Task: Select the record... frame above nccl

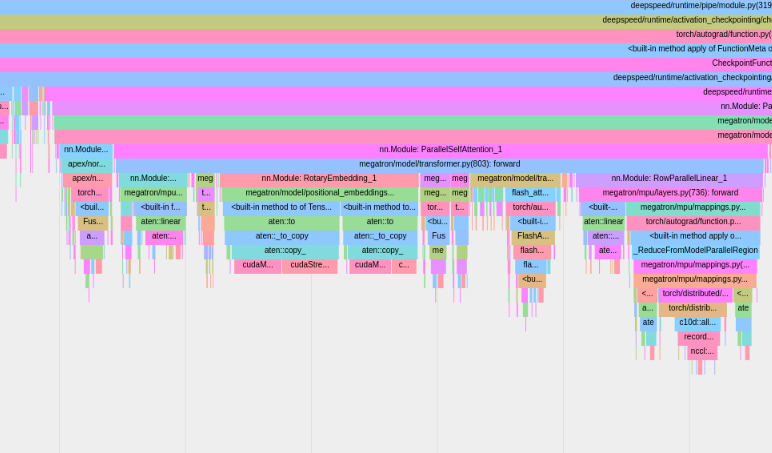Action: click(x=698, y=337)
